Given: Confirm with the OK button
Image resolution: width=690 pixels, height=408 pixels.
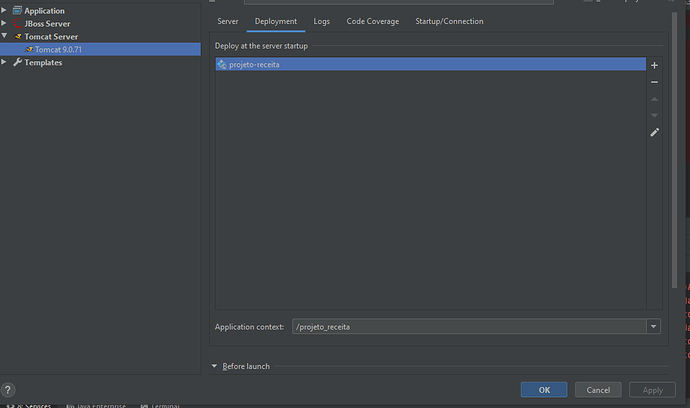Looking at the screenshot, I should click(544, 390).
